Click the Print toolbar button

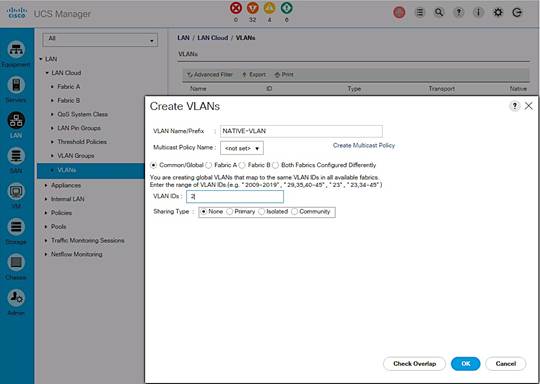pyautogui.click(x=284, y=75)
